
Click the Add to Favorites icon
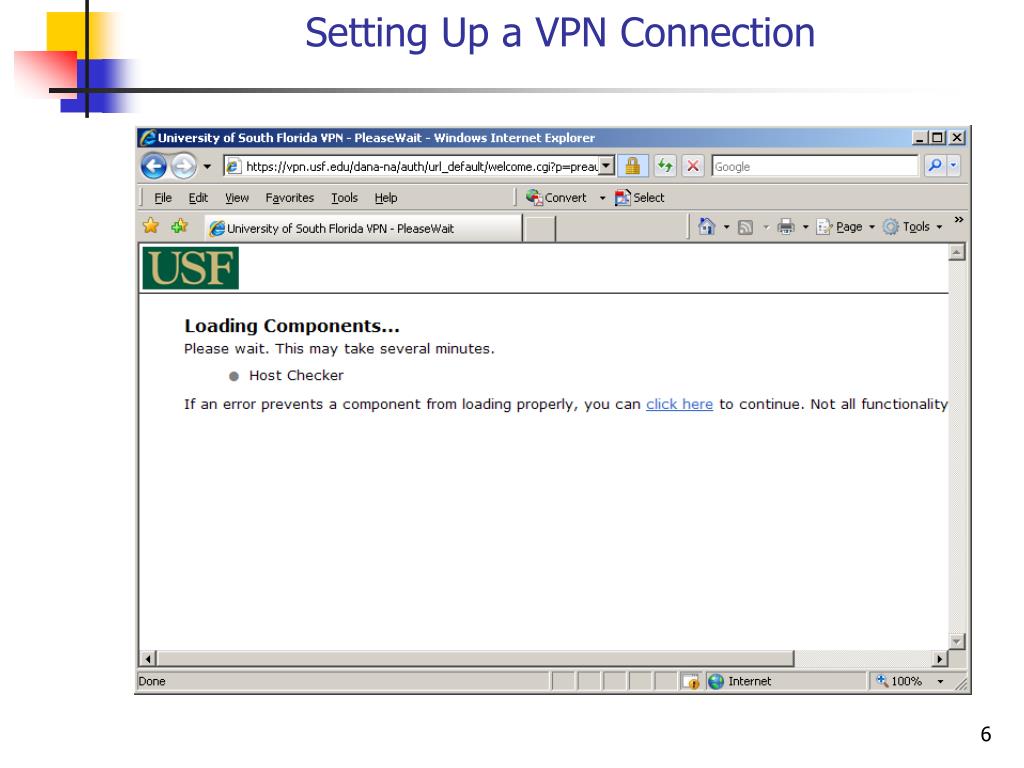point(180,226)
